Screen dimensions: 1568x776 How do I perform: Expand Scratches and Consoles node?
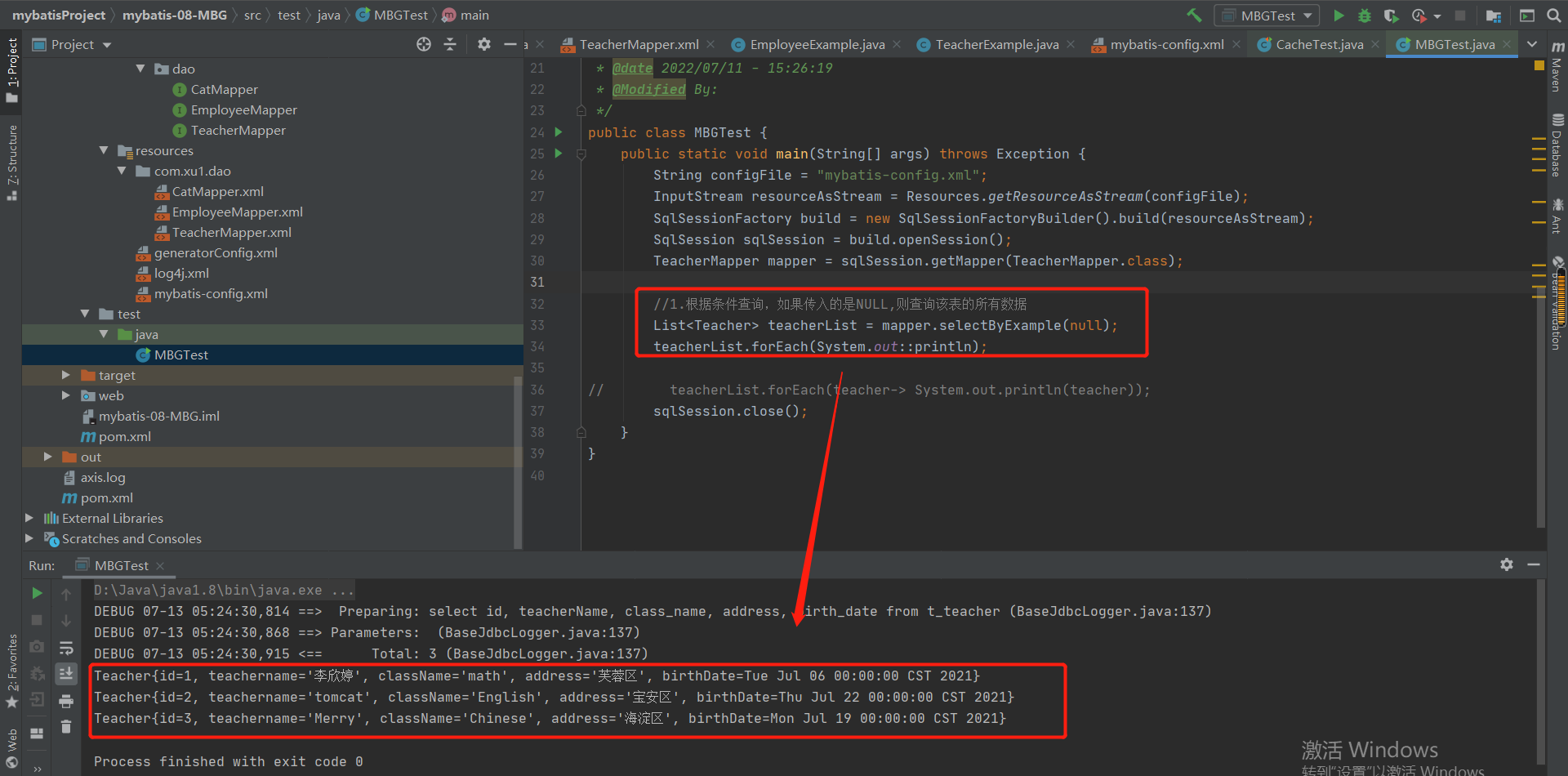click(29, 538)
